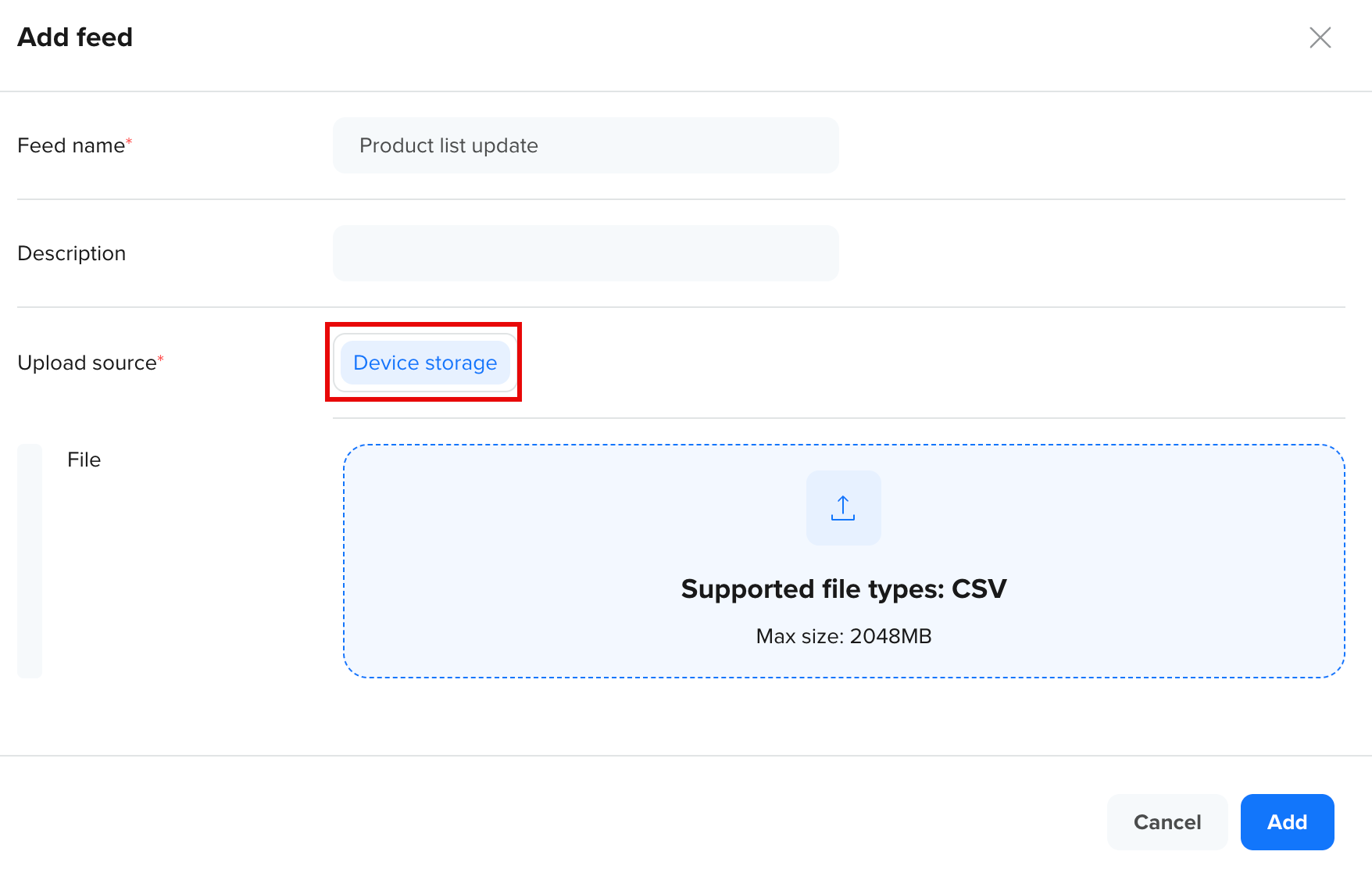
Task: Focus the Feed name input field
Action: pos(586,145)
